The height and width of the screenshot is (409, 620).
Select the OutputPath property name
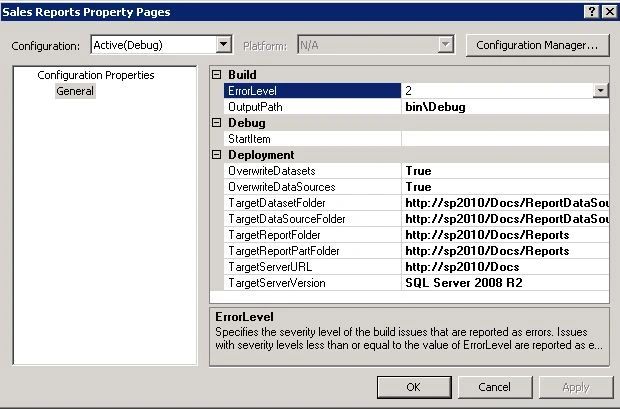click(x=255, y=107)
